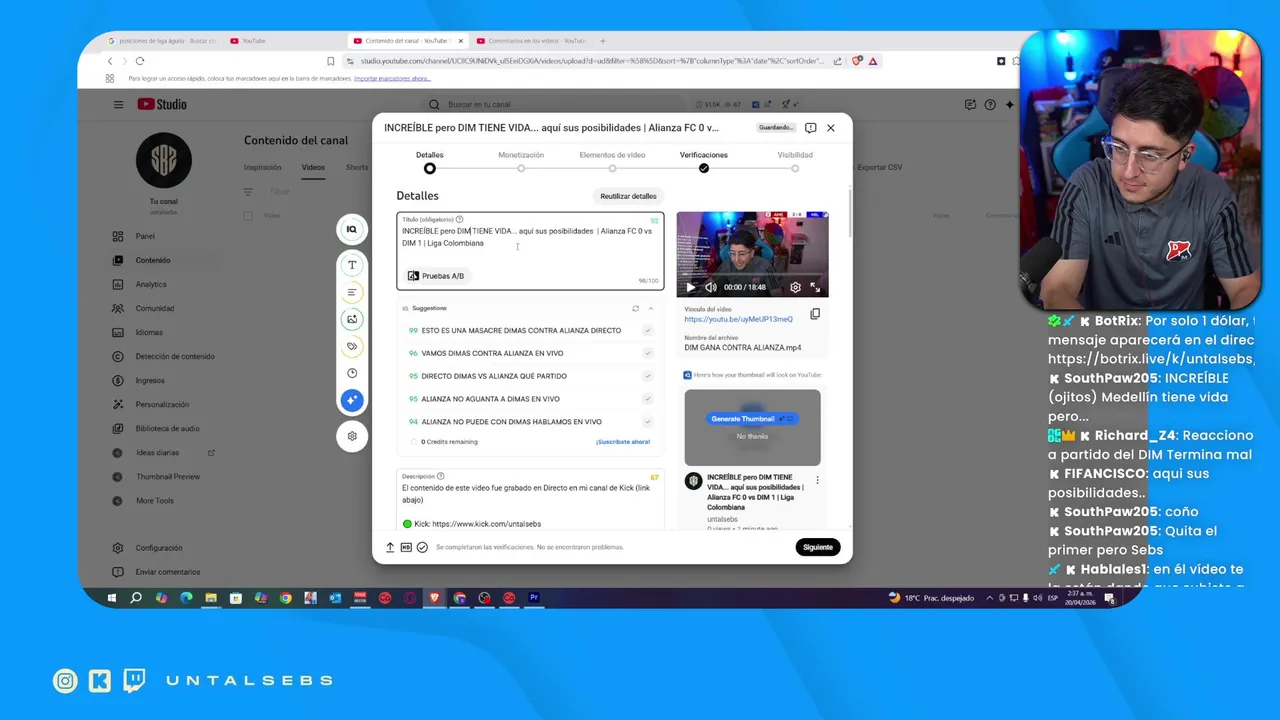
Task: Open Comunidad in Studio sidebar
Action: click(x=155, y=308)
